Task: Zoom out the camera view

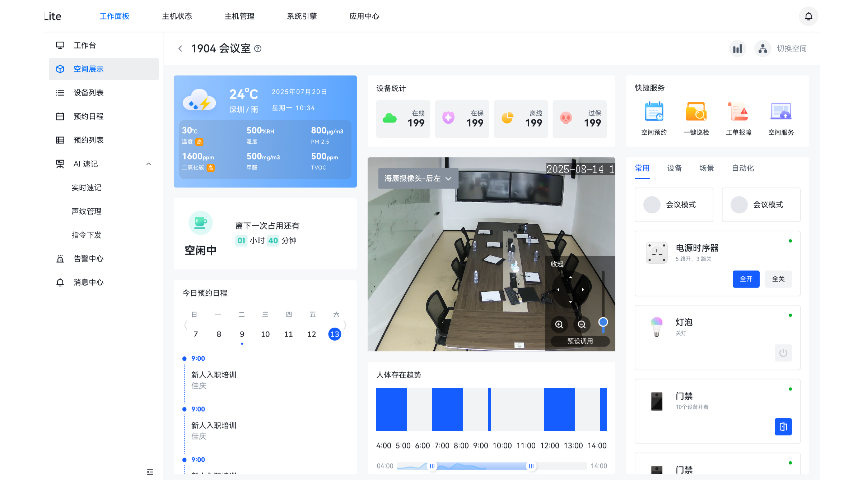Action: (582, 325)
